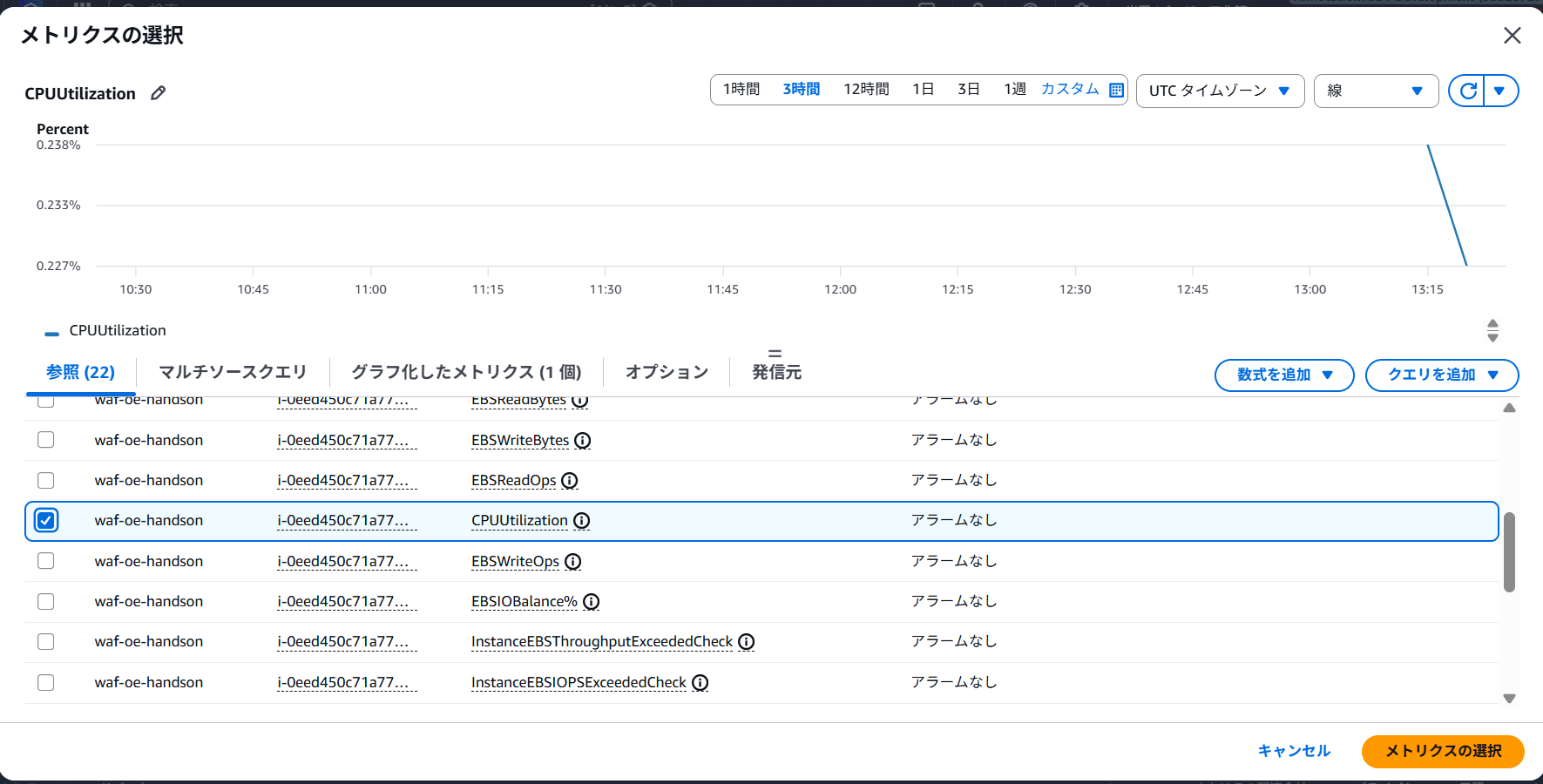
Task: Click the EBSWriteOps metric name
Action: tap(515, 561)
